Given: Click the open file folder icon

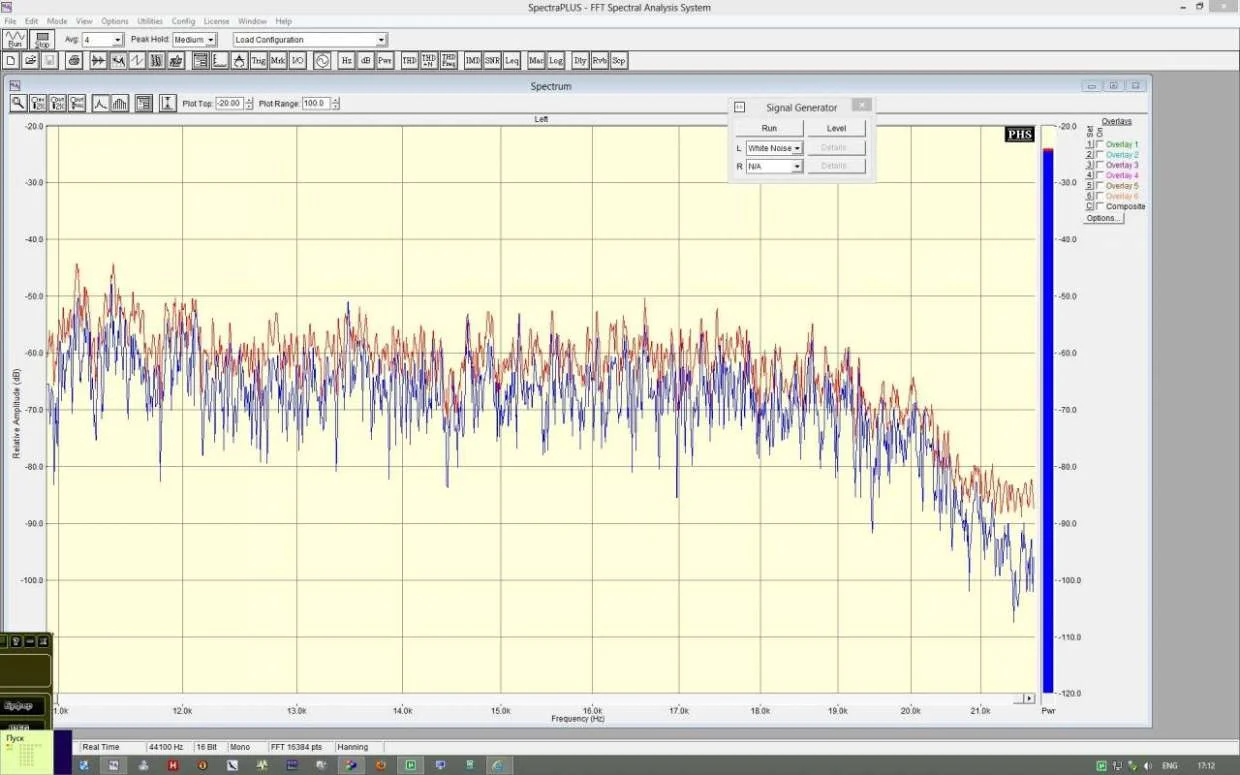Looking at the screenshot, I should [x=30, y=61].
